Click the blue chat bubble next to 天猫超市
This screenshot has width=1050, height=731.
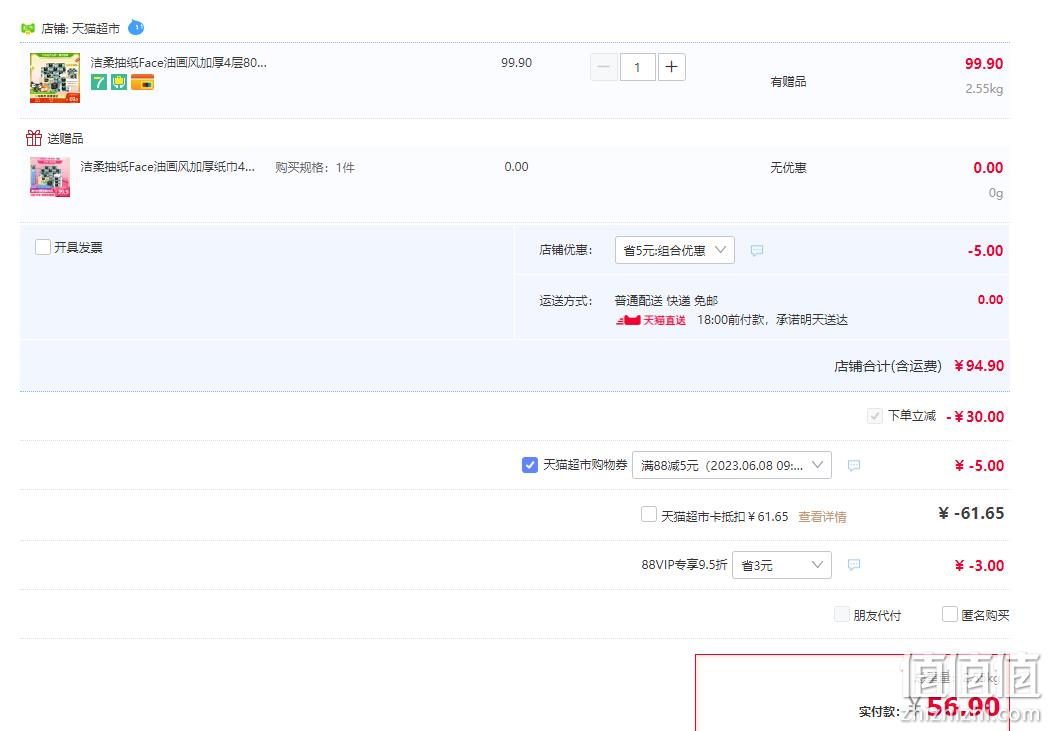tap(136, 27)
